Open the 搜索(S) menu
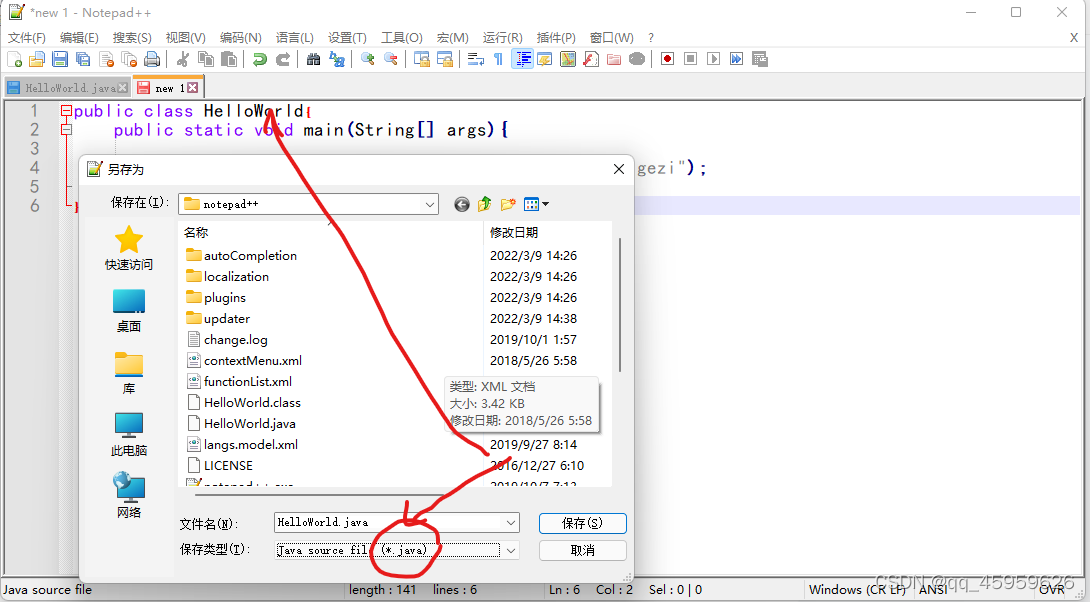This screenshot has height=602, width=1090. (132, 38)
